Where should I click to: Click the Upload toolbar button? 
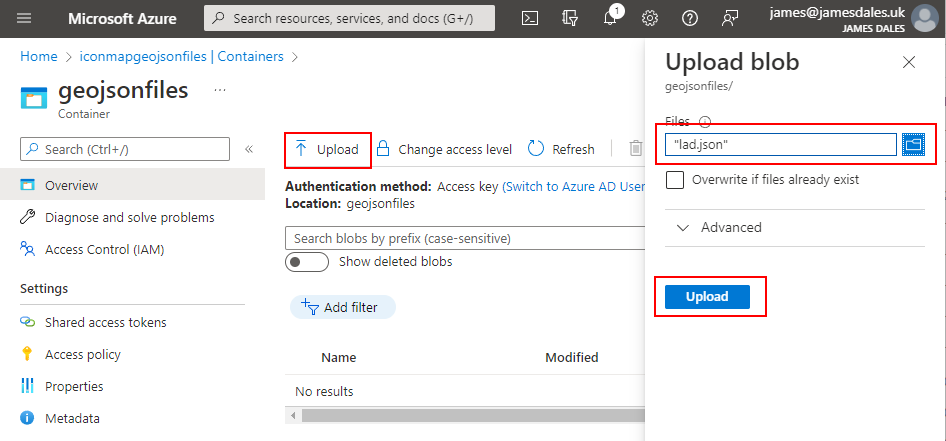click(x=328, y=150)
